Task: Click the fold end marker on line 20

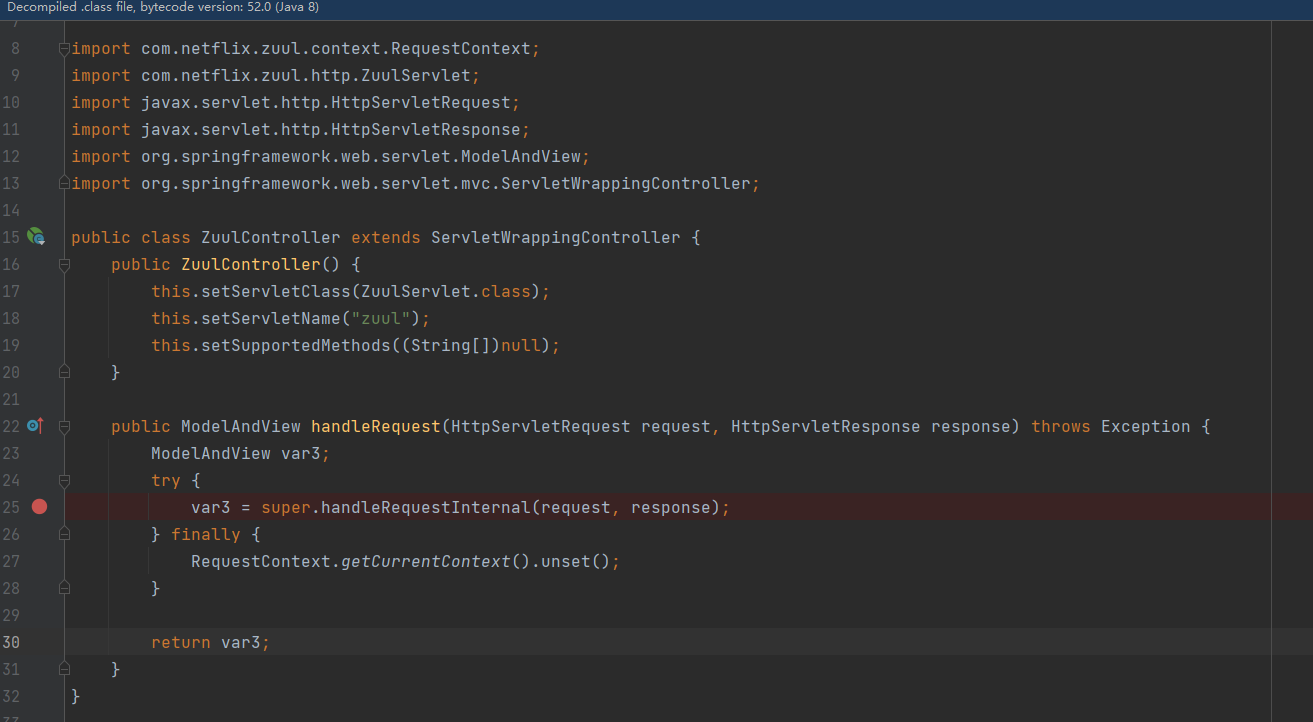Action: point(64,372)
